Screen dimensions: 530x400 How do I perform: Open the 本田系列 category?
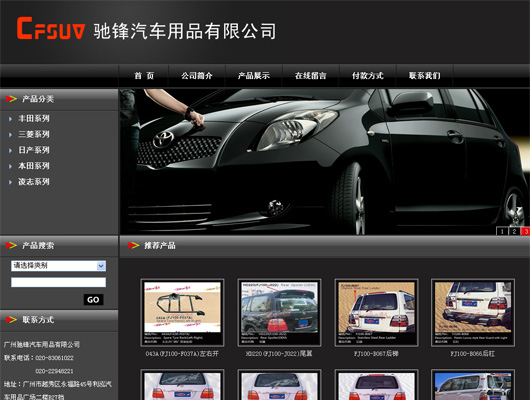point(34,166)
